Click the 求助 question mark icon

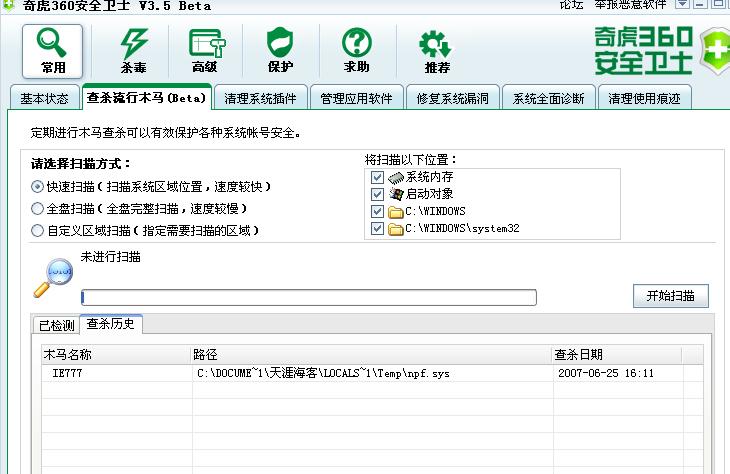pyautogui.click(x=357, y=50)
